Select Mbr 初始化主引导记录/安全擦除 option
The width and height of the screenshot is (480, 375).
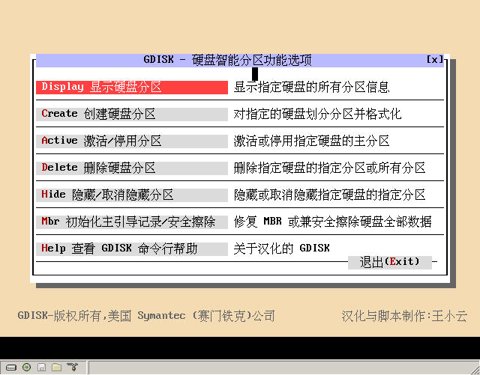[132, 222]
